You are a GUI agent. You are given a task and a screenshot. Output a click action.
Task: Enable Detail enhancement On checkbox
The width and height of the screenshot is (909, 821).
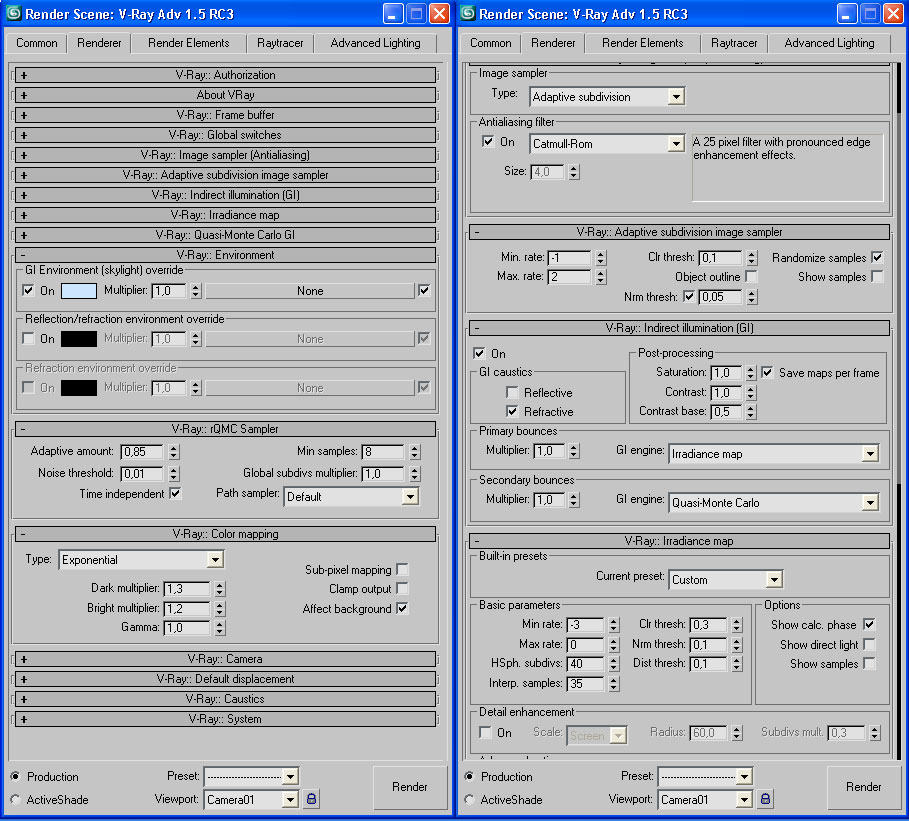(485, 732)
